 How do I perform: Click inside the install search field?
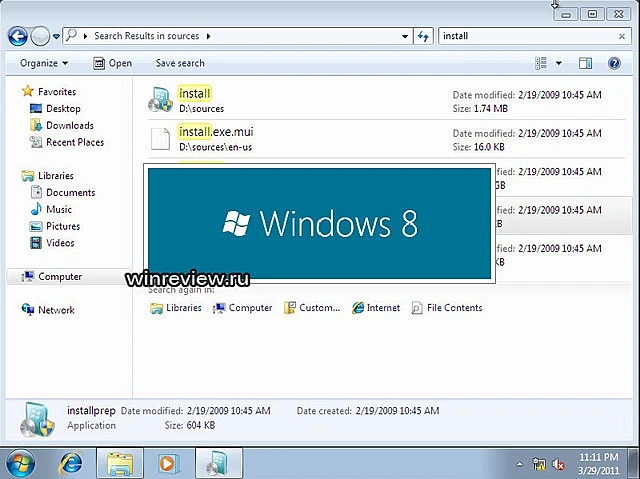[525, 36]
